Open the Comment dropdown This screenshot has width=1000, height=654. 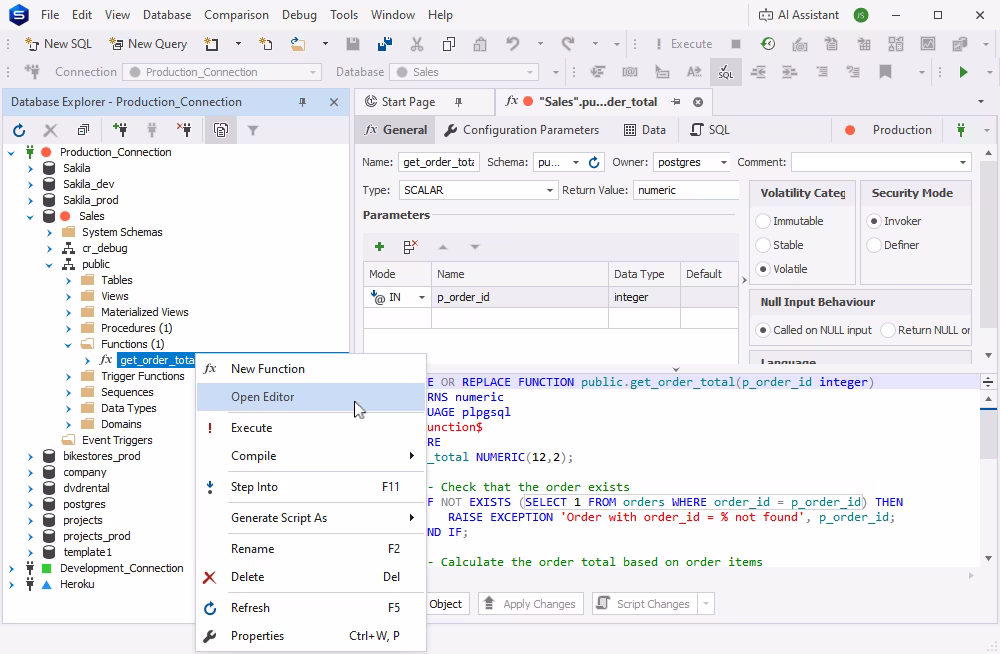coord(963,163)
